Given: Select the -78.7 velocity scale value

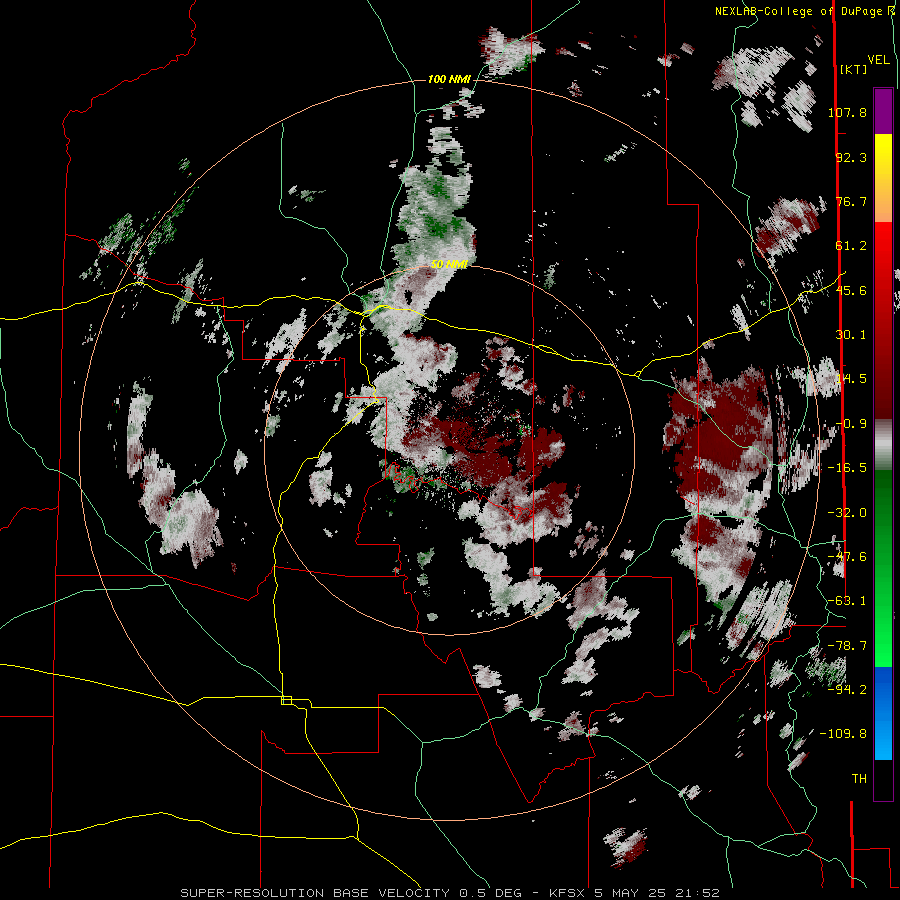Looking at the screenshot, I should (847, 646).
